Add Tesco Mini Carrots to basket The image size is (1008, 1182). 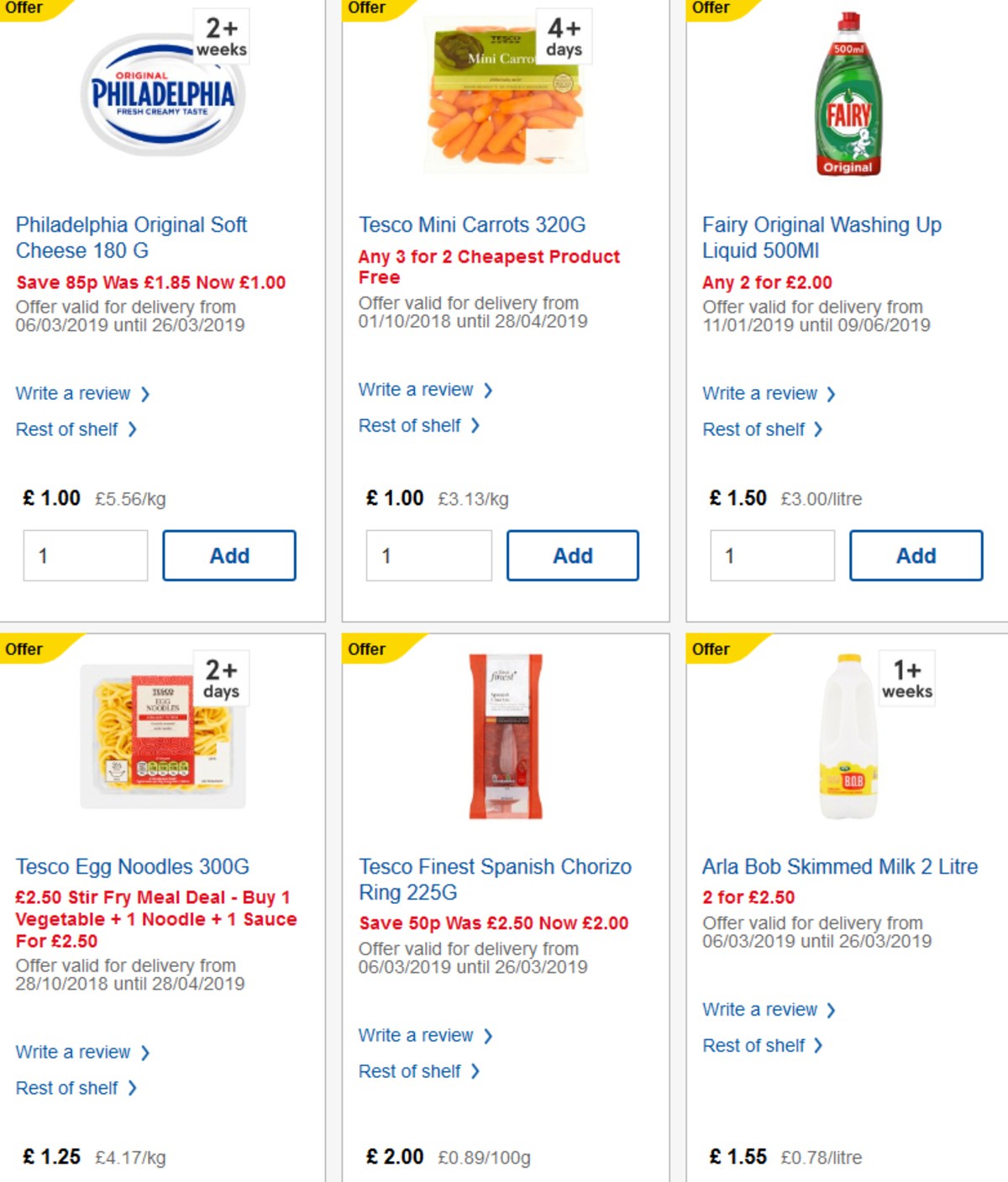click(572, 555)
